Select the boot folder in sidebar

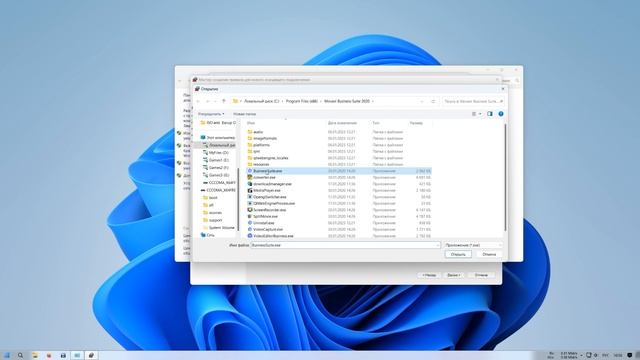point(211,198)
